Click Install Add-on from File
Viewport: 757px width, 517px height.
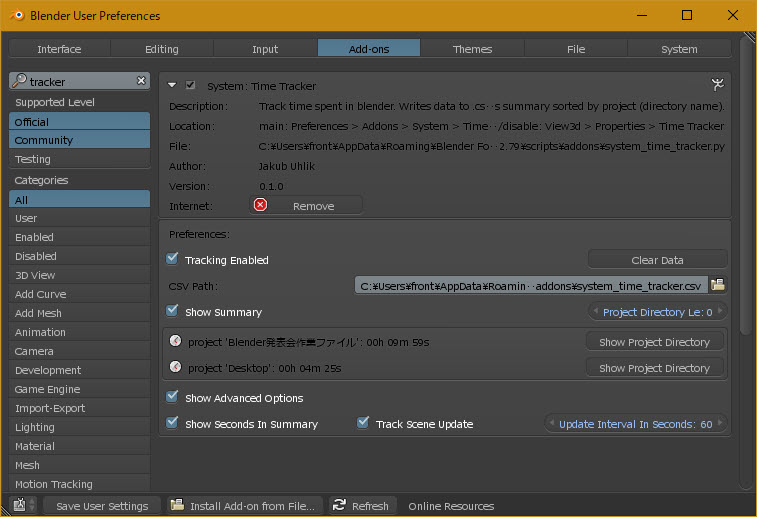(245, 505)
